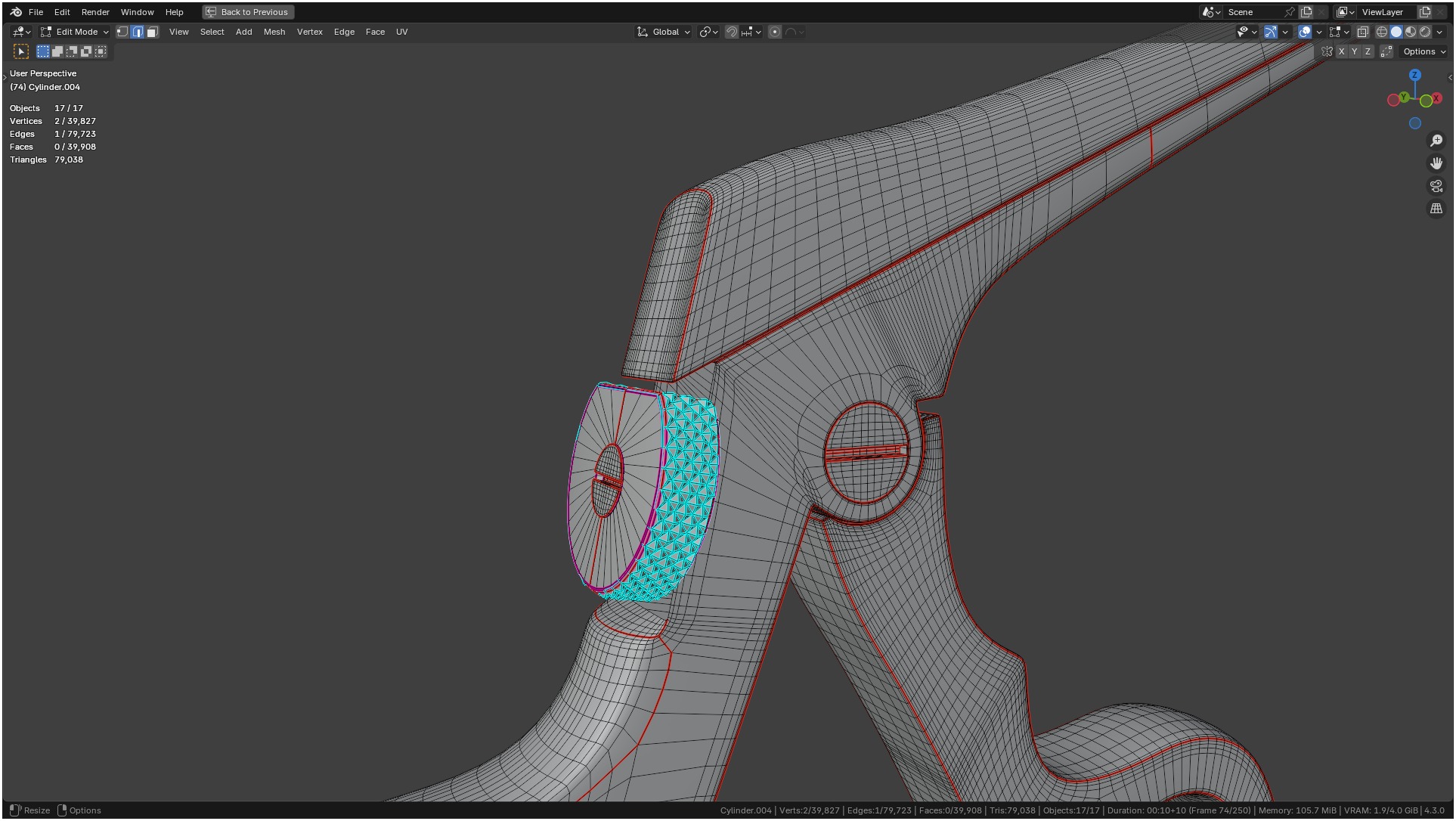
Task: Toggle mesh X mirror symmetry
Action: [x=1341, y=51]
